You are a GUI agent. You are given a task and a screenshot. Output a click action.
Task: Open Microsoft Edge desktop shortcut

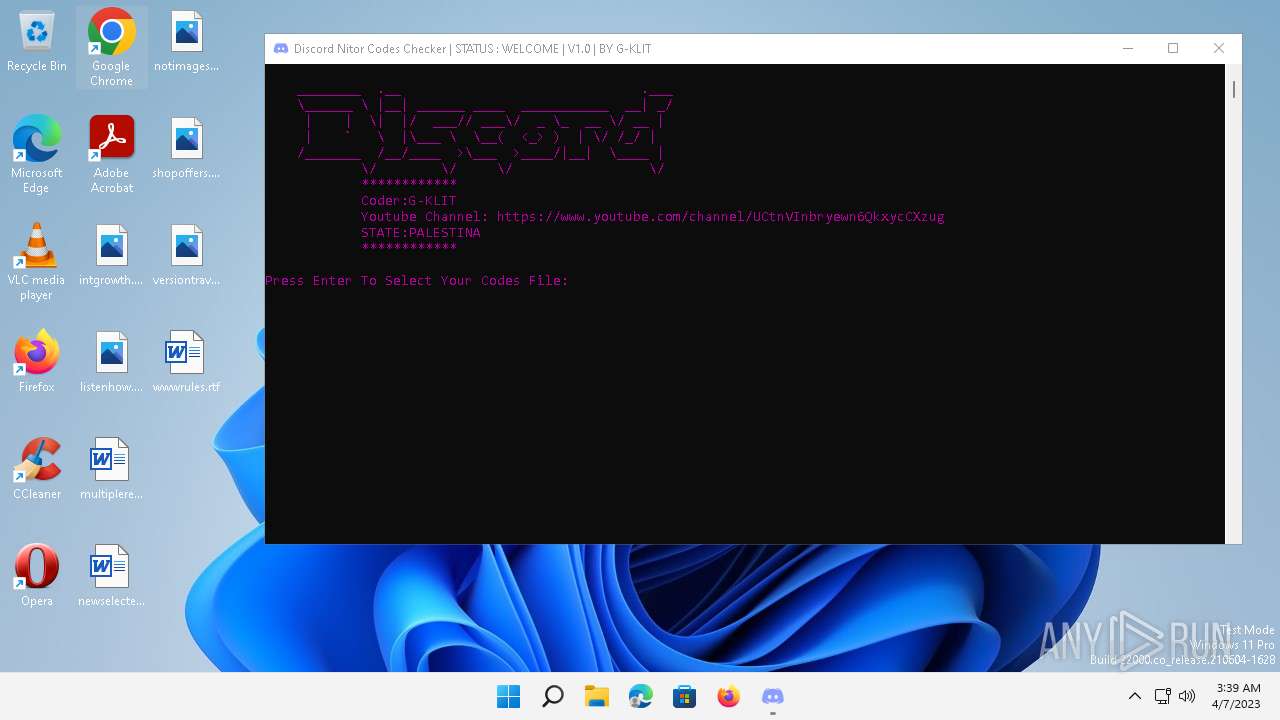(x=37, y=154)
